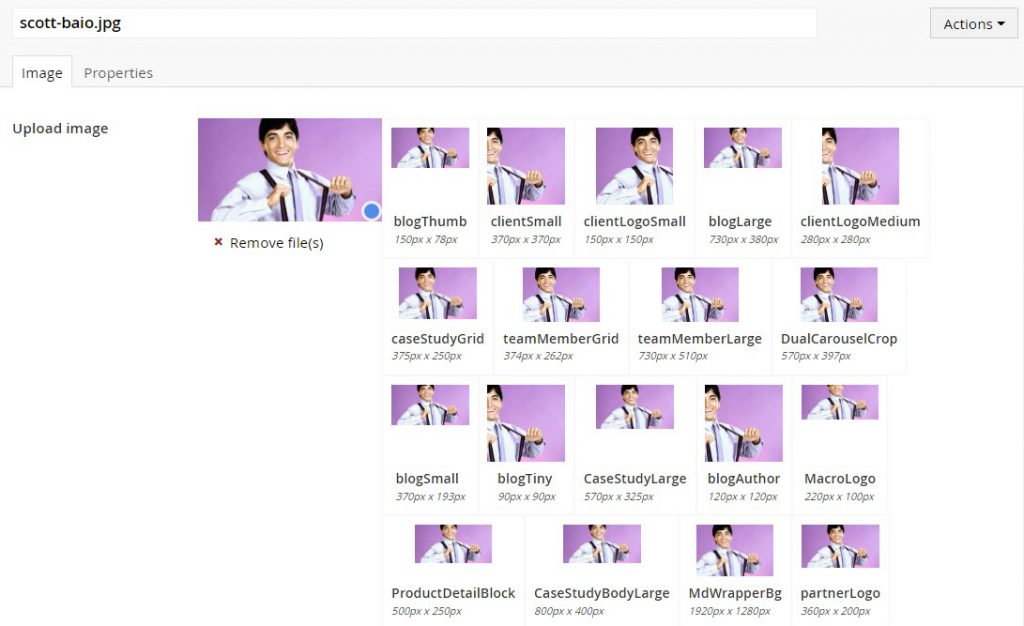Open the clientLogoMedium crop preview
Screen dimensions: 1024x626
[x=860, y=166]
